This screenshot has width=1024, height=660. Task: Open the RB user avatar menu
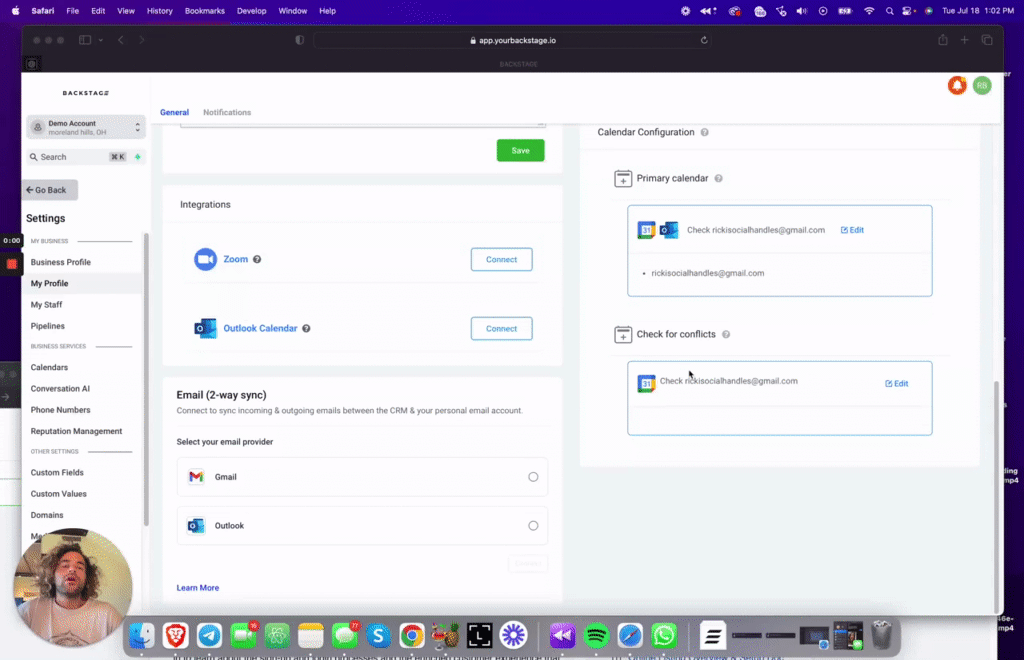point(982,86)
